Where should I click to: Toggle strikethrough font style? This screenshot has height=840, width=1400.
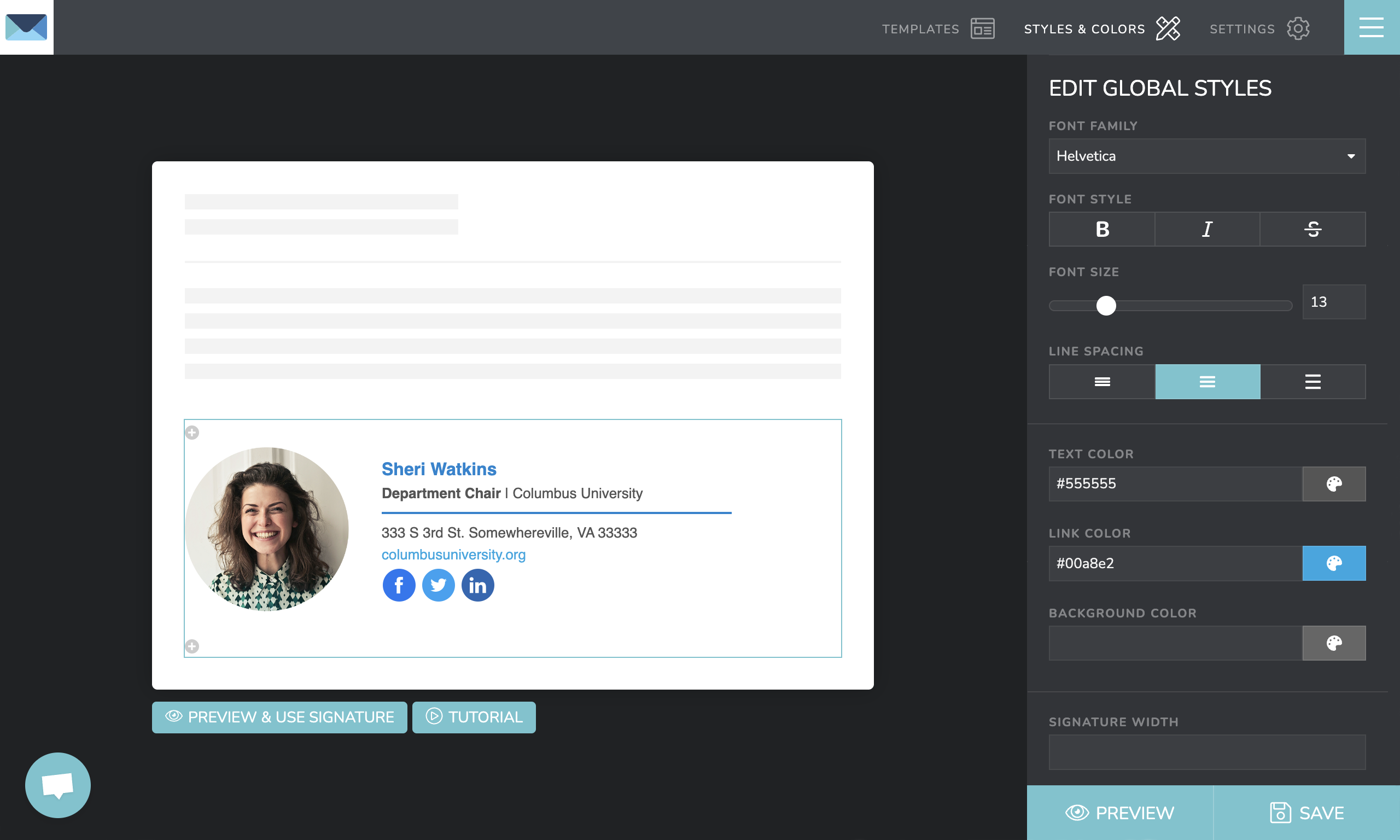pyautogui.click(x=1312, y=229)
